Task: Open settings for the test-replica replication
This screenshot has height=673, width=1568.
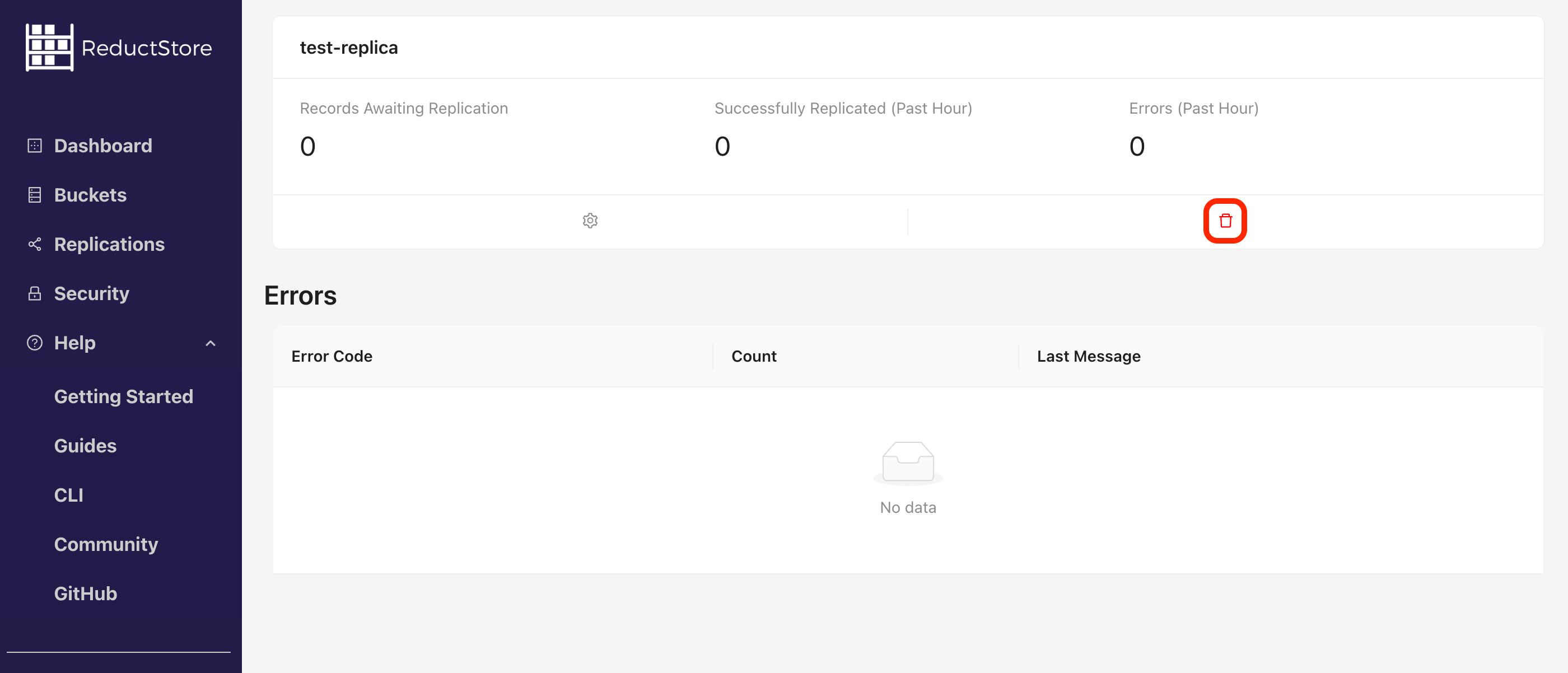Action: tap(589, 220)
